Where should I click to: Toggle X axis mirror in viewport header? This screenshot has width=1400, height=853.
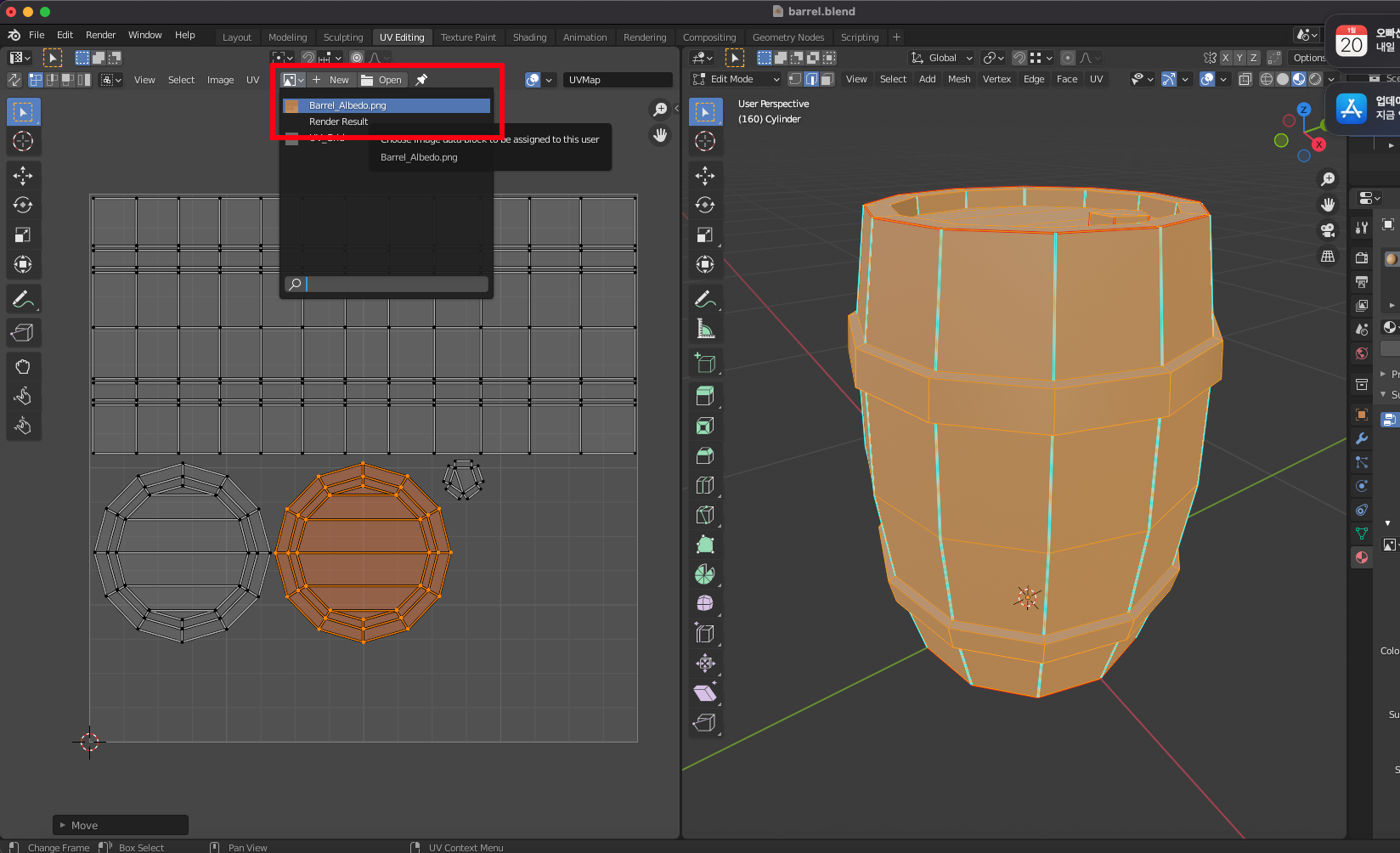click(1226, 58)
